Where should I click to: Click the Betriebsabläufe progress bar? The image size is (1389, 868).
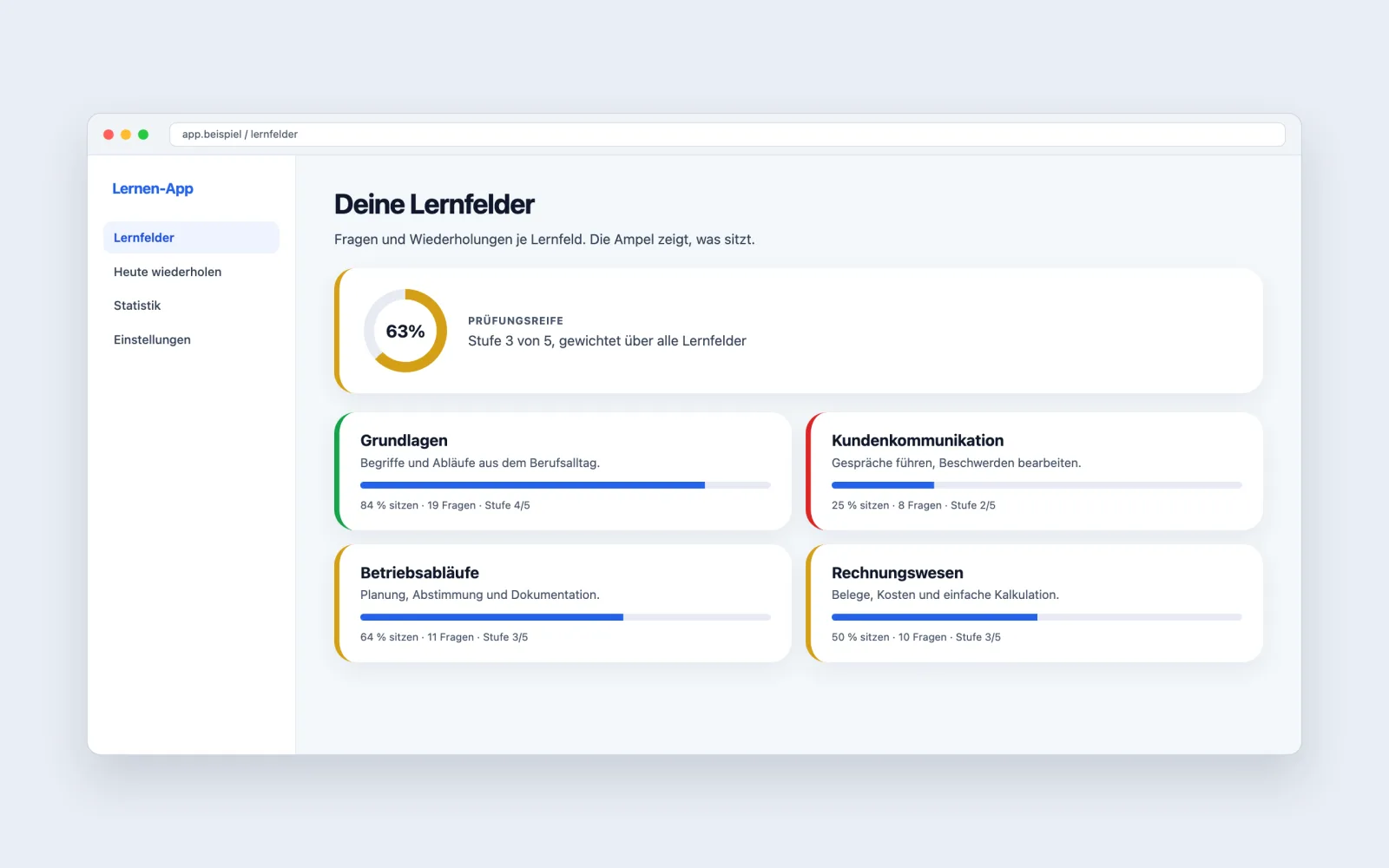tap(565, 617)
